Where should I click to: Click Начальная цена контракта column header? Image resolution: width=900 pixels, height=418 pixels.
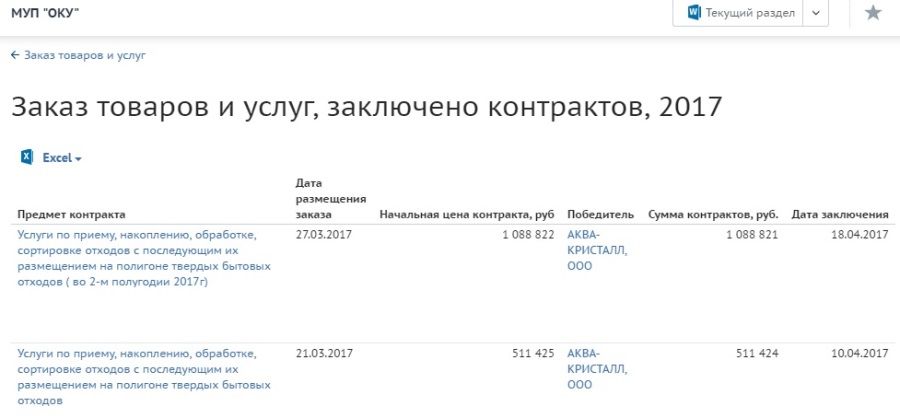point(466,215)
